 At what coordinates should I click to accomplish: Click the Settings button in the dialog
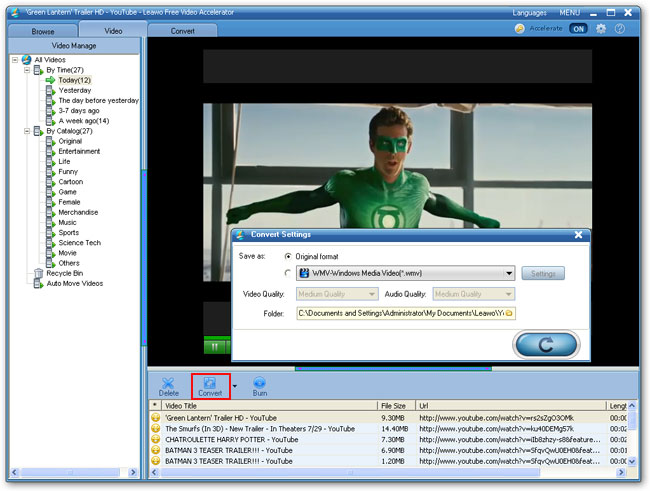(543, 274)
